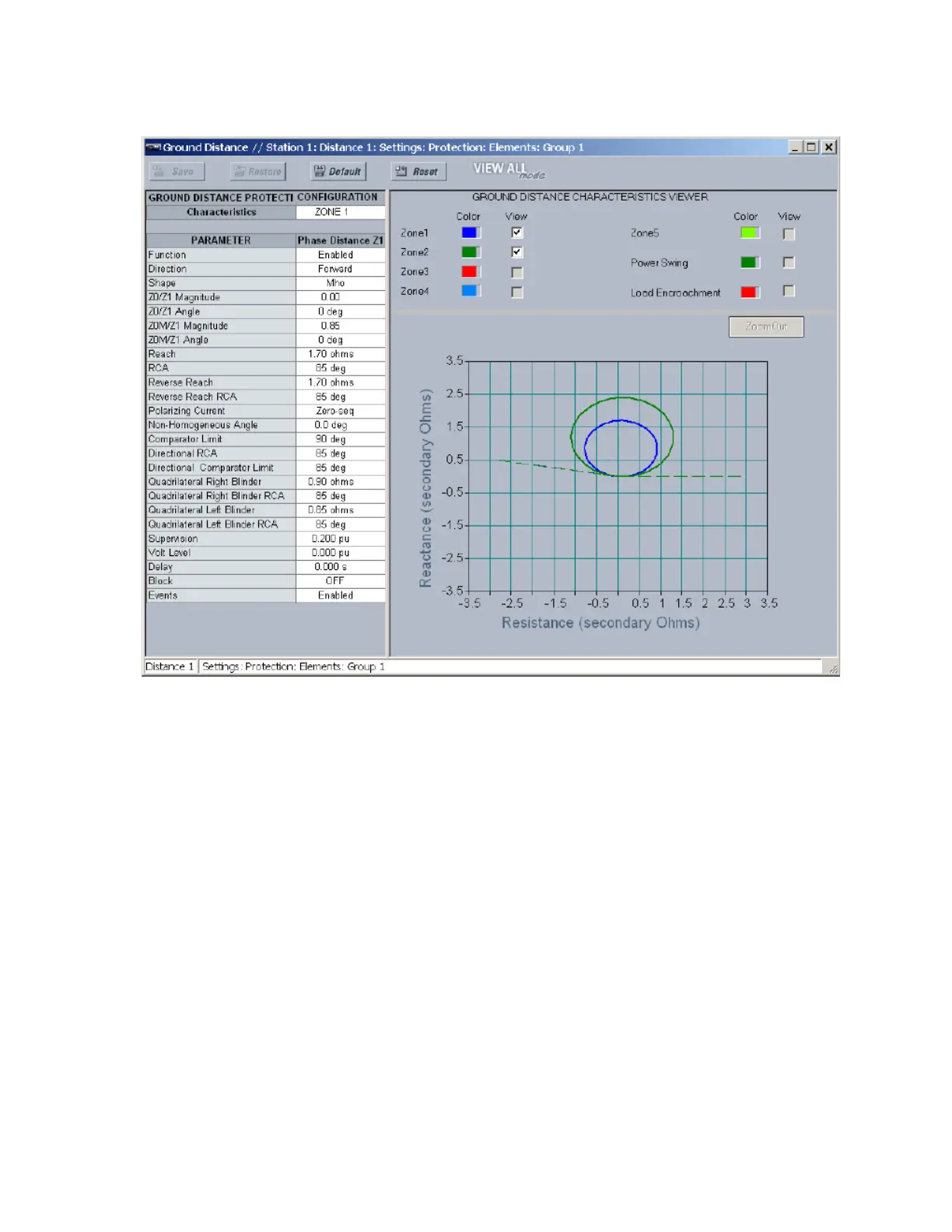Enable the Load Encroachment view checkbox
Viewport: 952px width, 1232px height.
coord(789,291)
